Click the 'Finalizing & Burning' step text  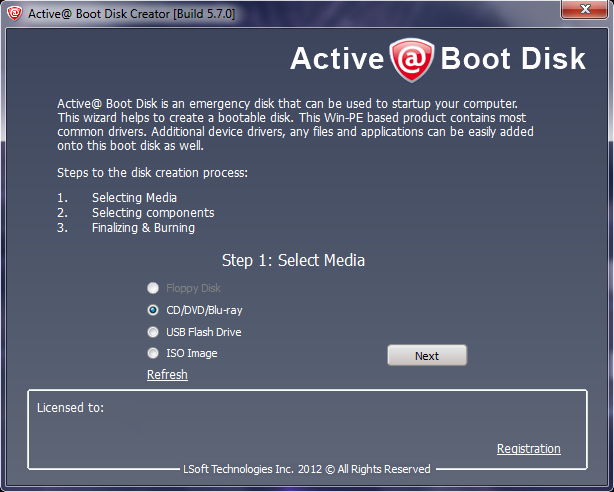(x=143, y=228)
